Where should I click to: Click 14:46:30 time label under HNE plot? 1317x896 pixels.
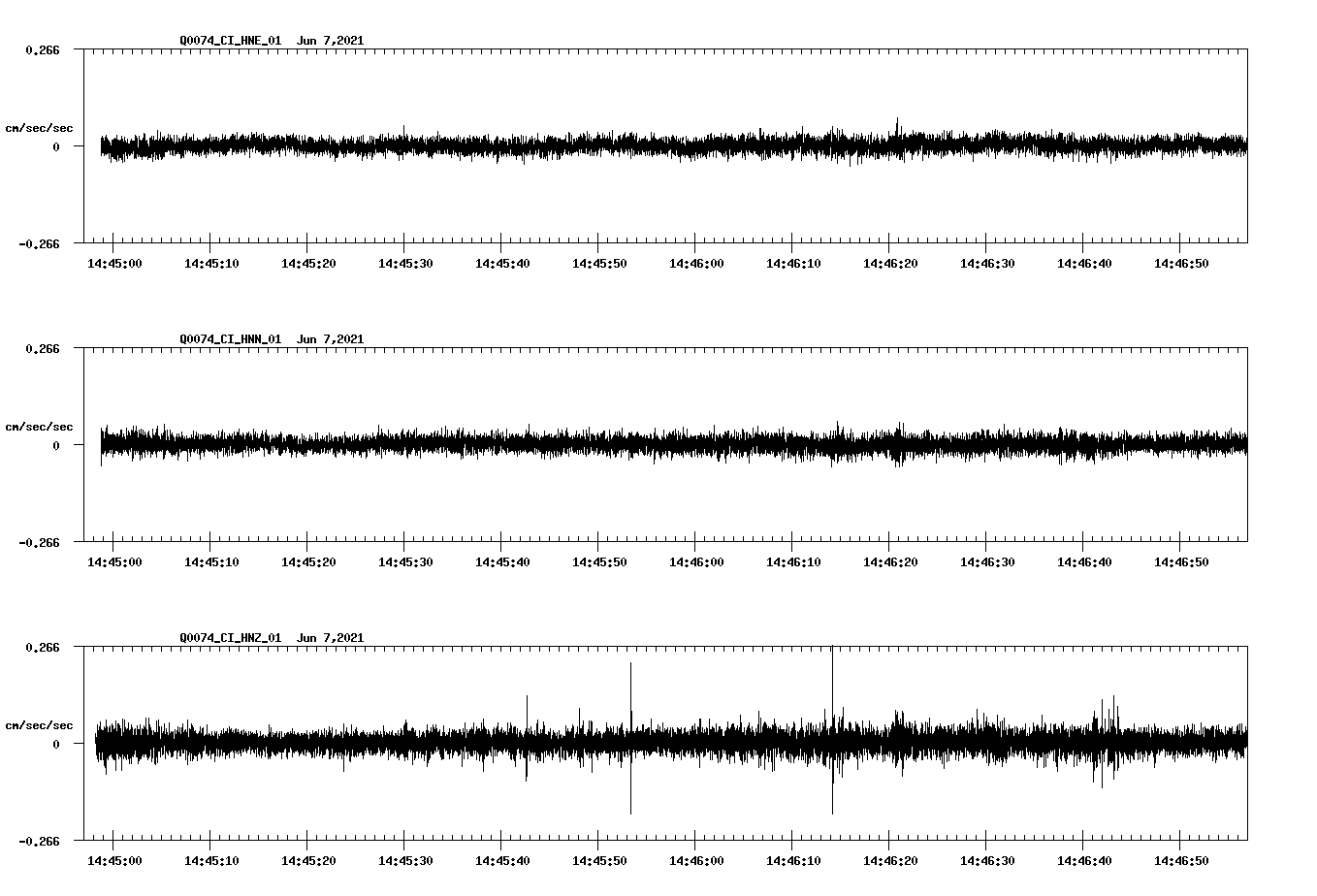[x=987, y=264]
